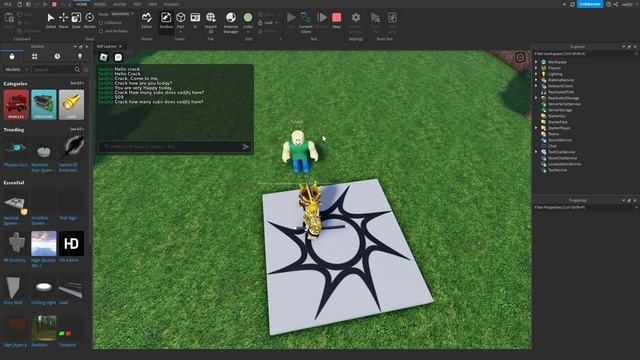Select ServerStorage in Explorer
640x360 pixels.
tap(560, 110)
